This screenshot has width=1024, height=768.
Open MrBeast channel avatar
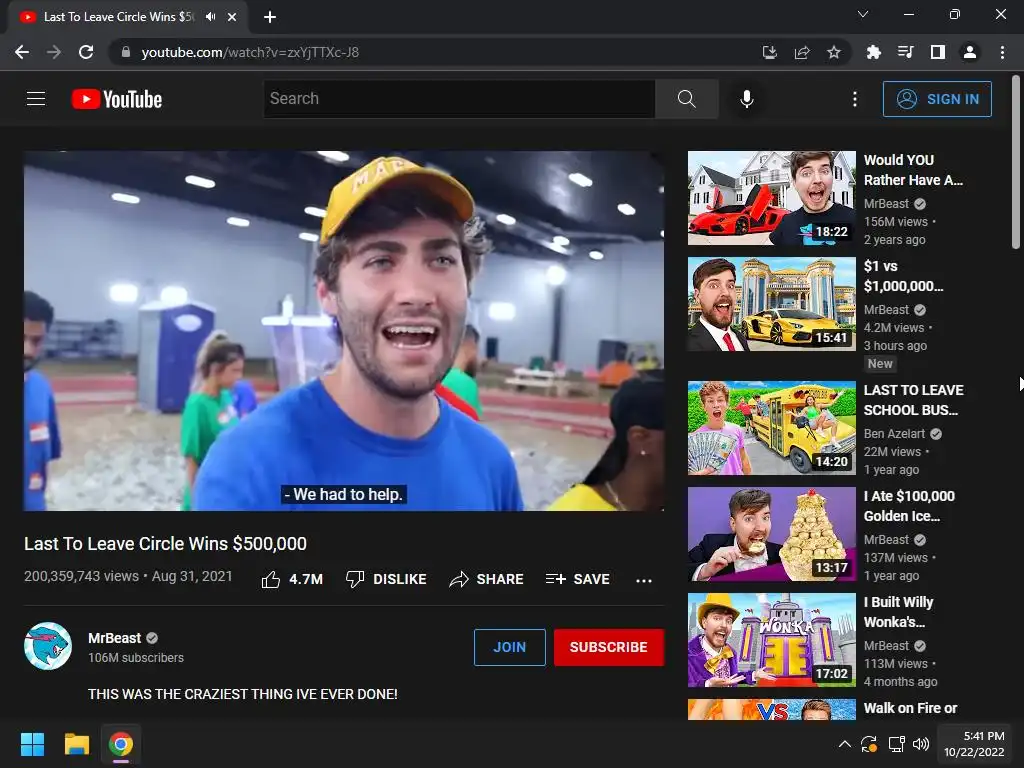(x=48, y=646)
